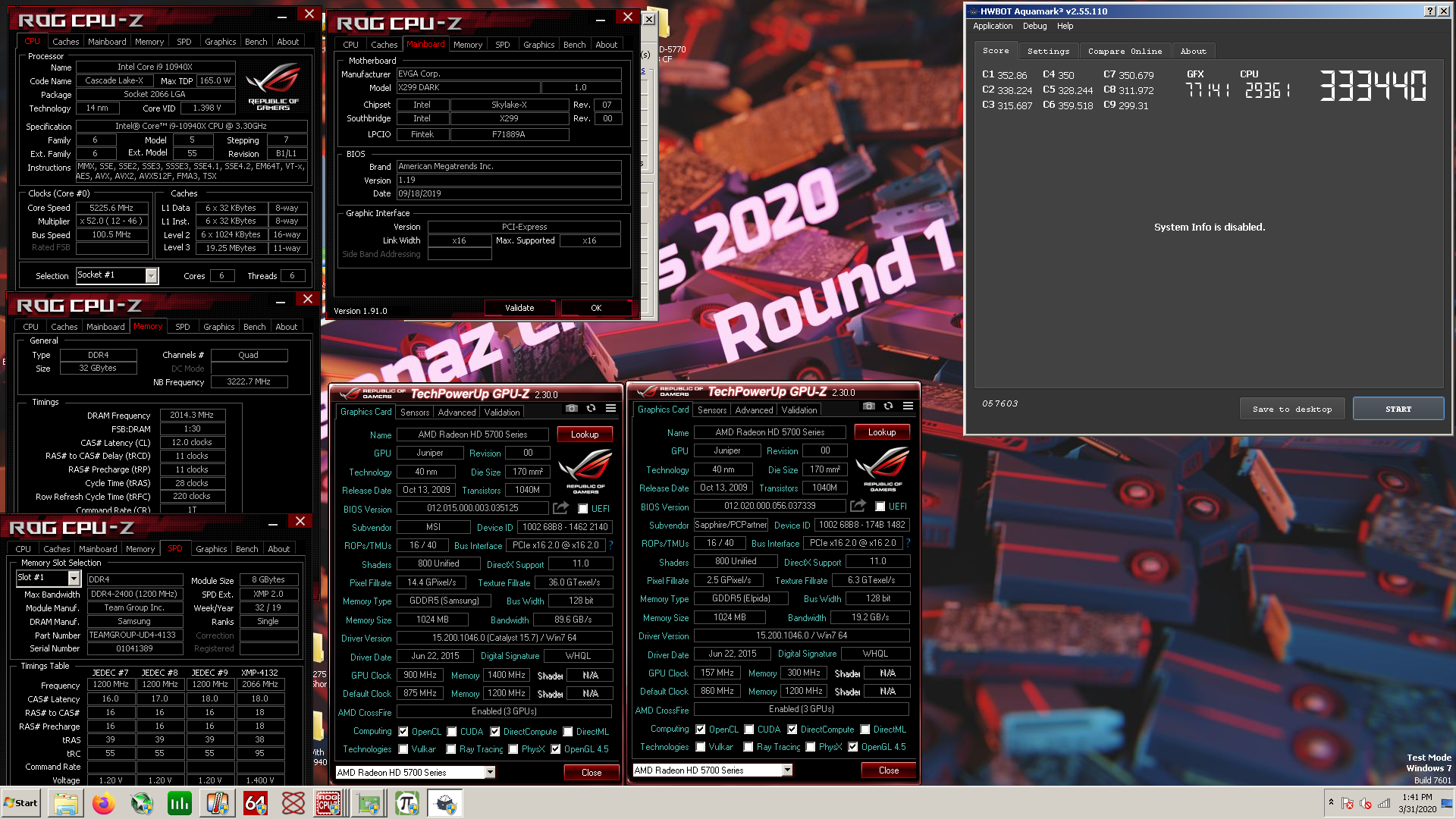
Task: Click OK button in CPU-Z Mainboard window
Action: click(x=596, y=308)
